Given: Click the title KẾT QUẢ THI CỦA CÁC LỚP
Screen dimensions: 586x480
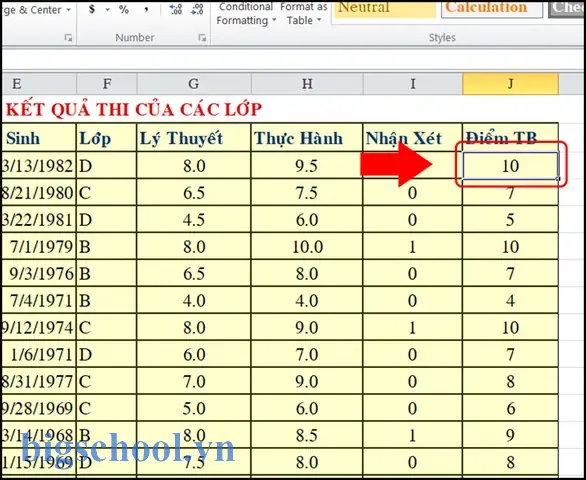Looking at the screenshot, I should [x=134, y=110].
